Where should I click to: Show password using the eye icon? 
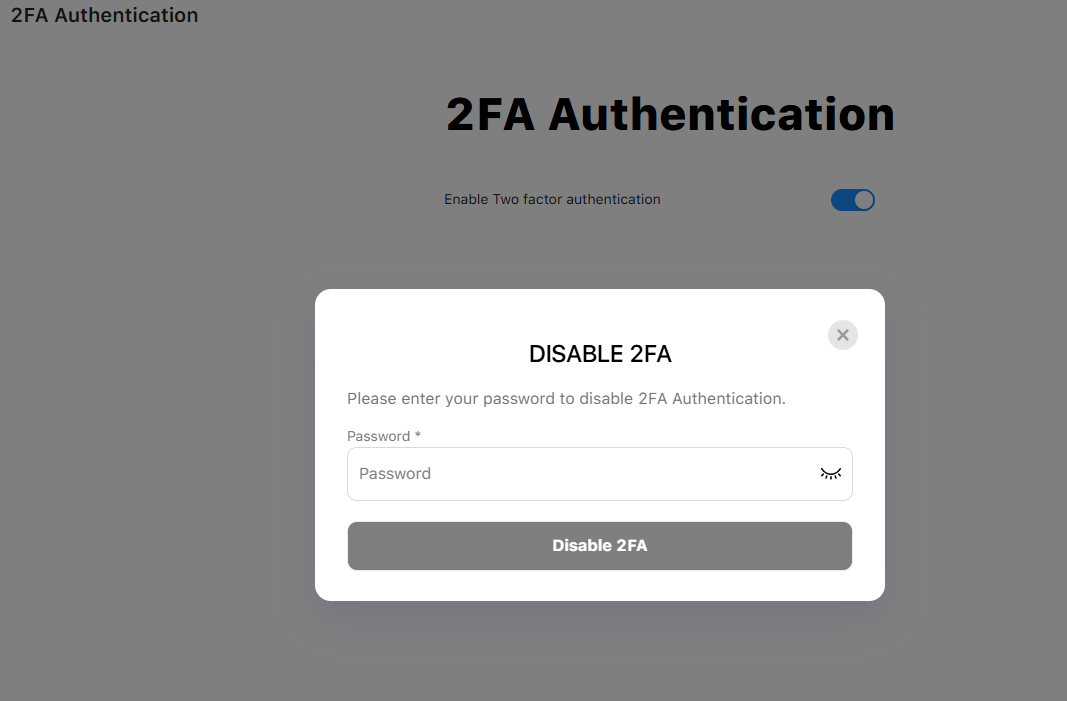[x=831, y=474]
